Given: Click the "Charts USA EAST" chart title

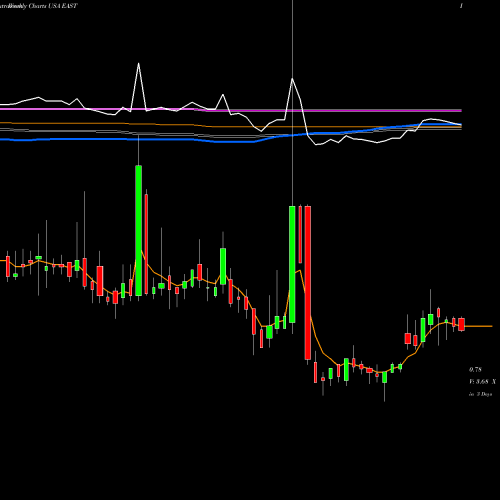Looking at the screenshot, I should [53, 6].
